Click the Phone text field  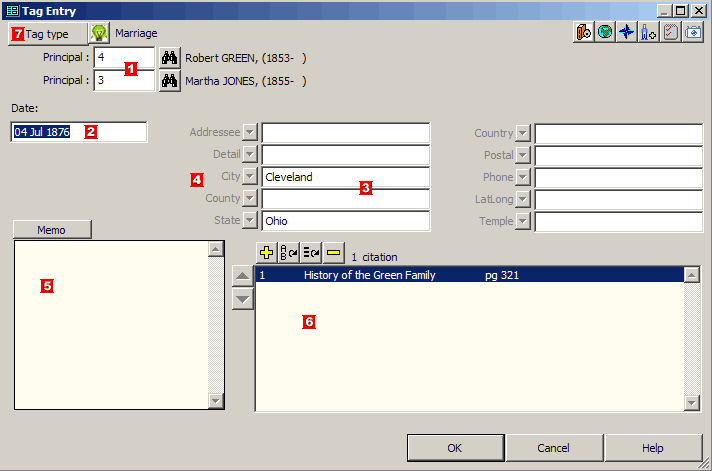coord(618,178)
